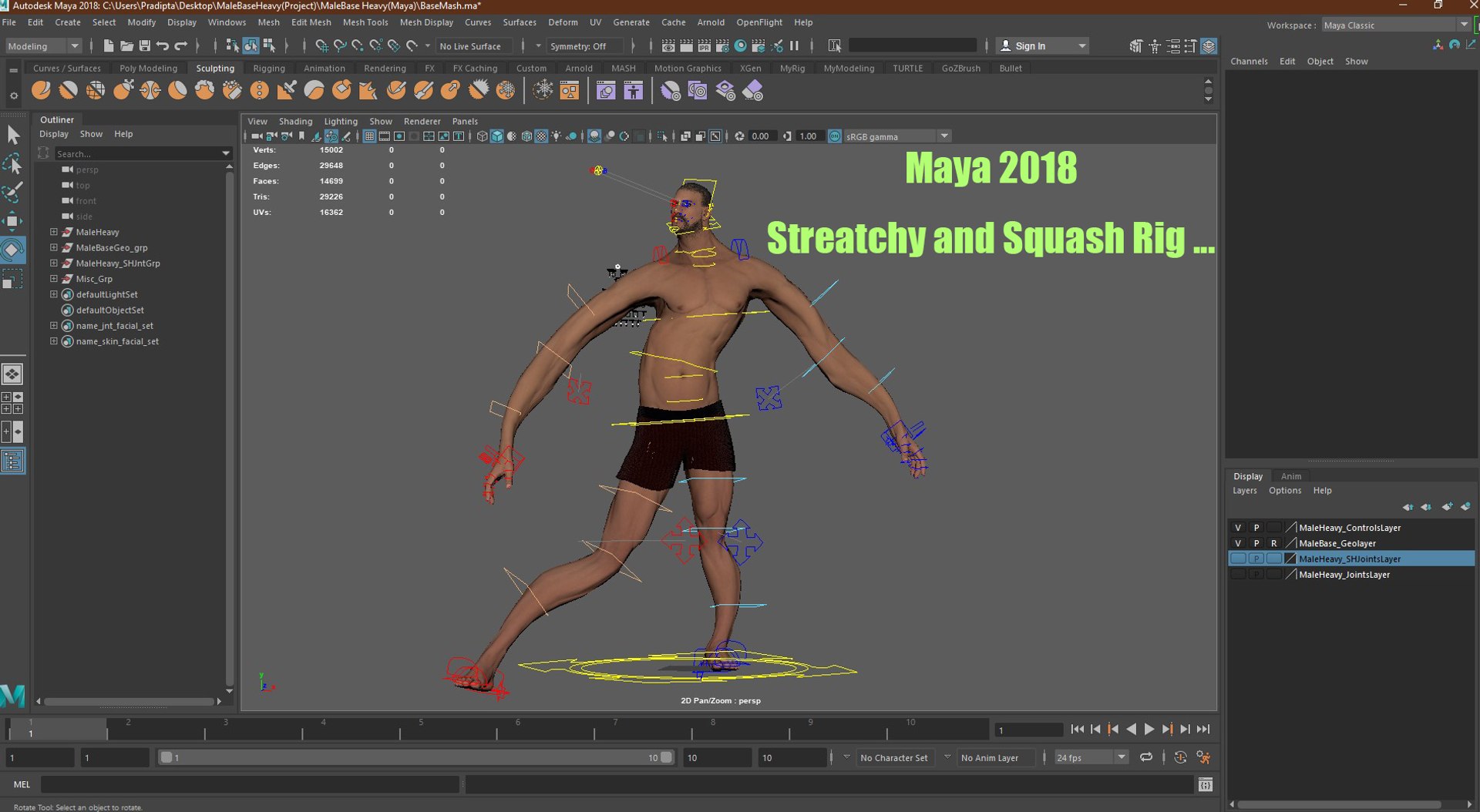Expand the Misc_Grp node in Outliner
The width and height of the screenshot is (1480, 812).
click(54, 279)
